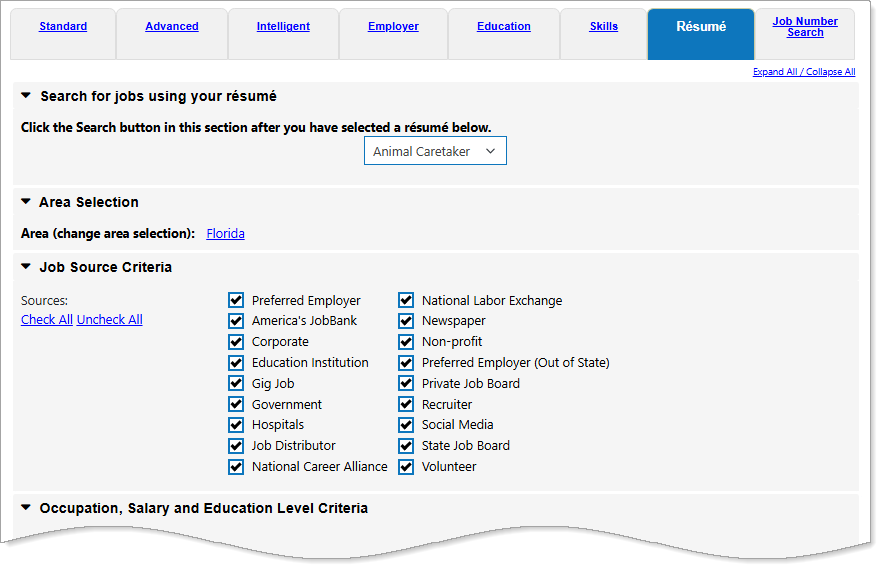Toggle the National Labor Exchange checkbox
881x570 pixels.
point(406,300)
